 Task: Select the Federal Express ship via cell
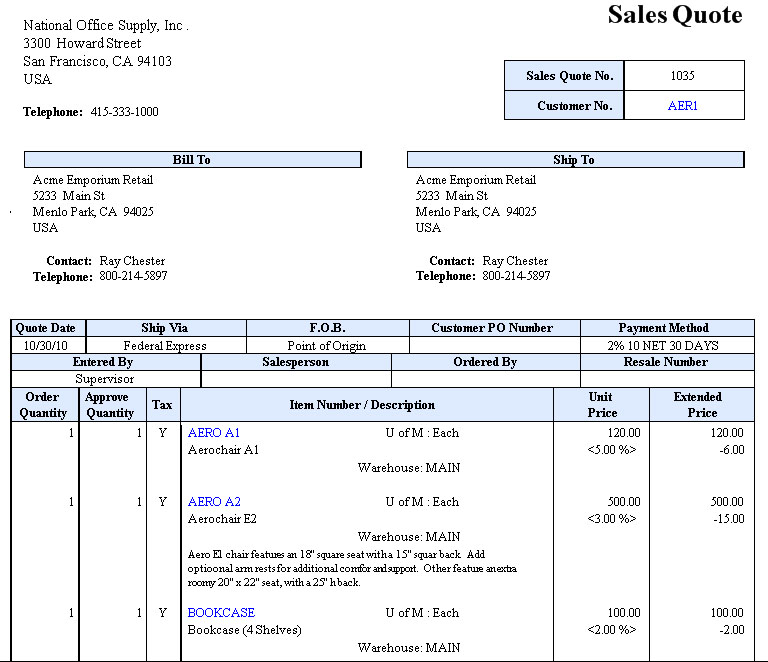coord(165,345)
